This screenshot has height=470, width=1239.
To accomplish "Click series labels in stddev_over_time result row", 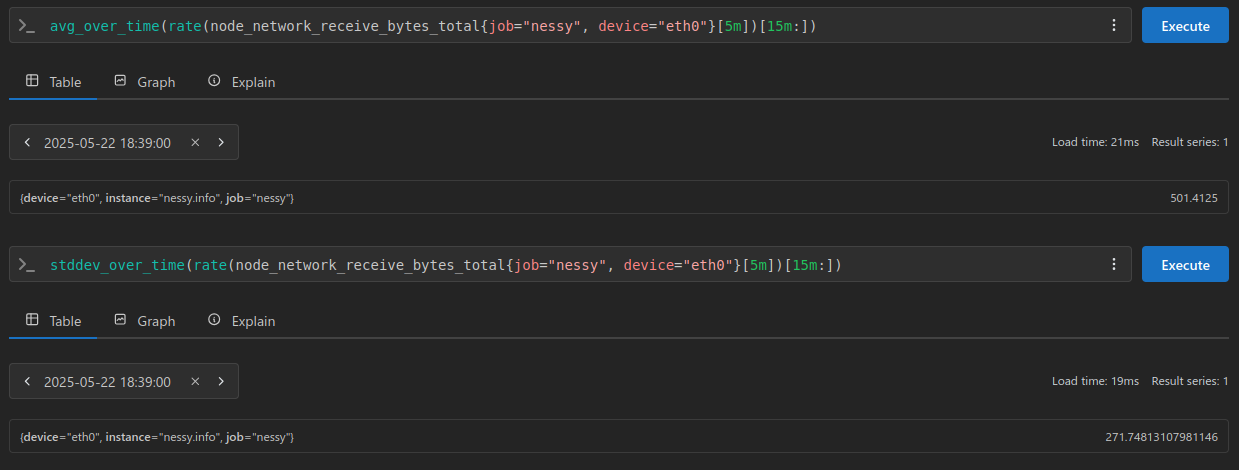I will click(x=156, y=437).
